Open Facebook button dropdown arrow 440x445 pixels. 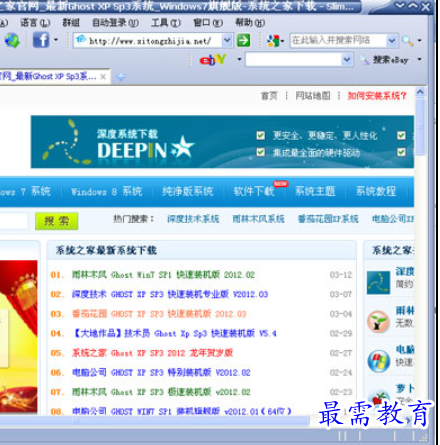pos(56,40)
